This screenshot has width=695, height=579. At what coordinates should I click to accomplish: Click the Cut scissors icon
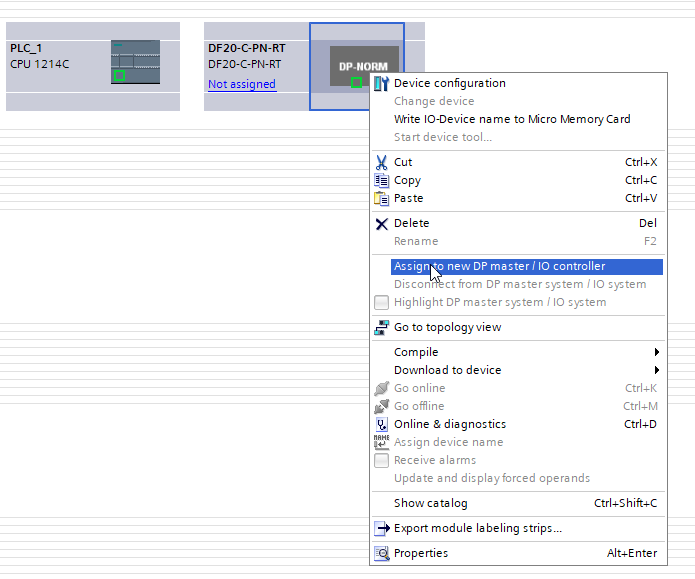tap(381, 162)
